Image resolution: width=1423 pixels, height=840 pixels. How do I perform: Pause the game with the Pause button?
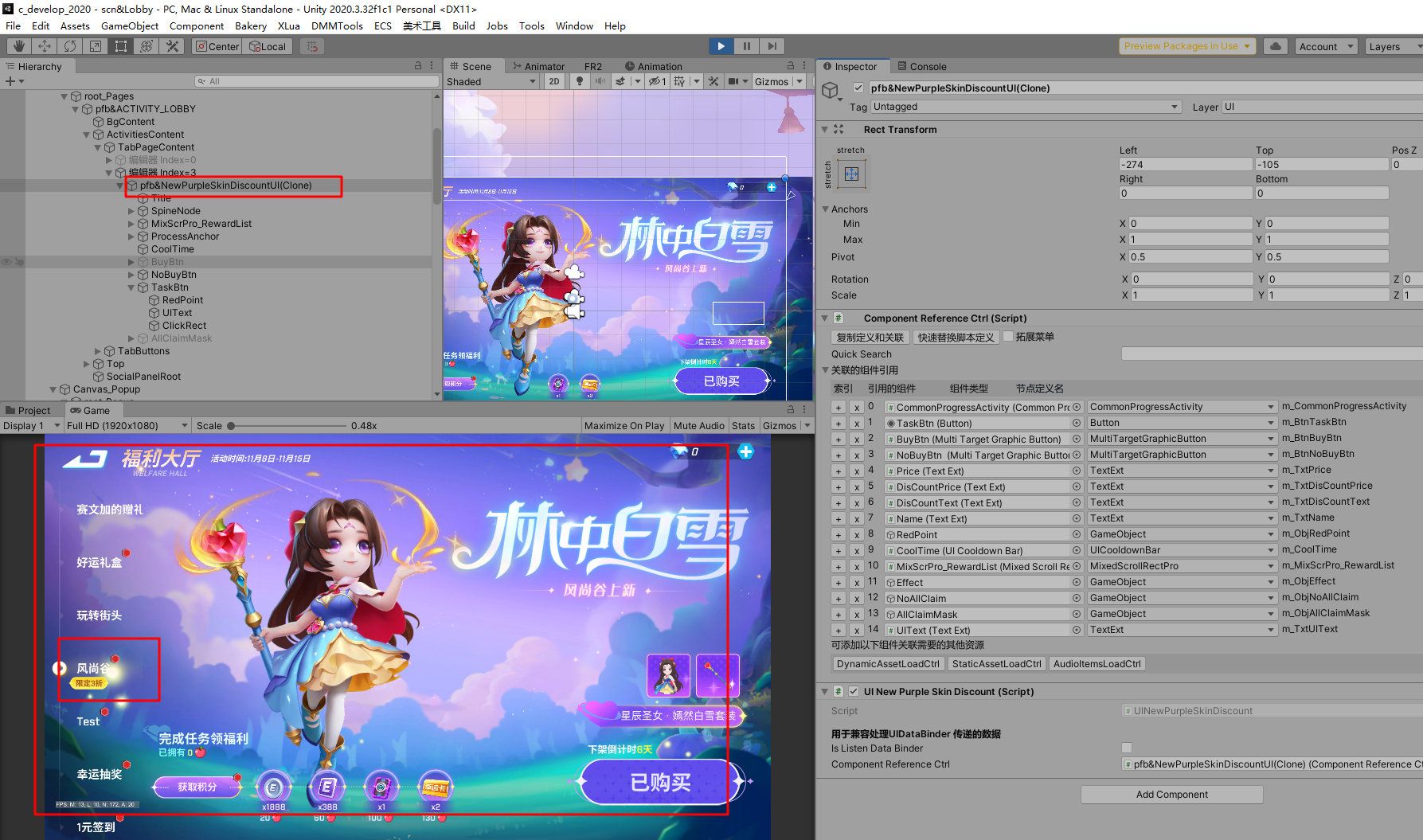point(746,46)
